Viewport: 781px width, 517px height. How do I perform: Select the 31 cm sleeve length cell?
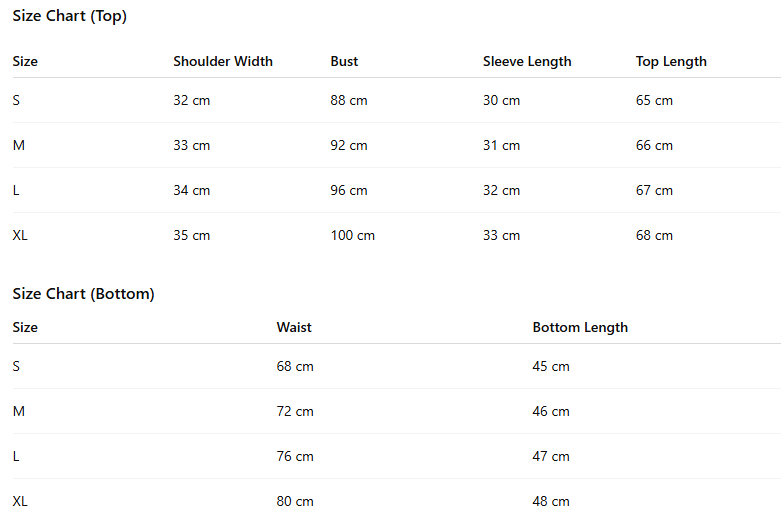pos(501,145)
